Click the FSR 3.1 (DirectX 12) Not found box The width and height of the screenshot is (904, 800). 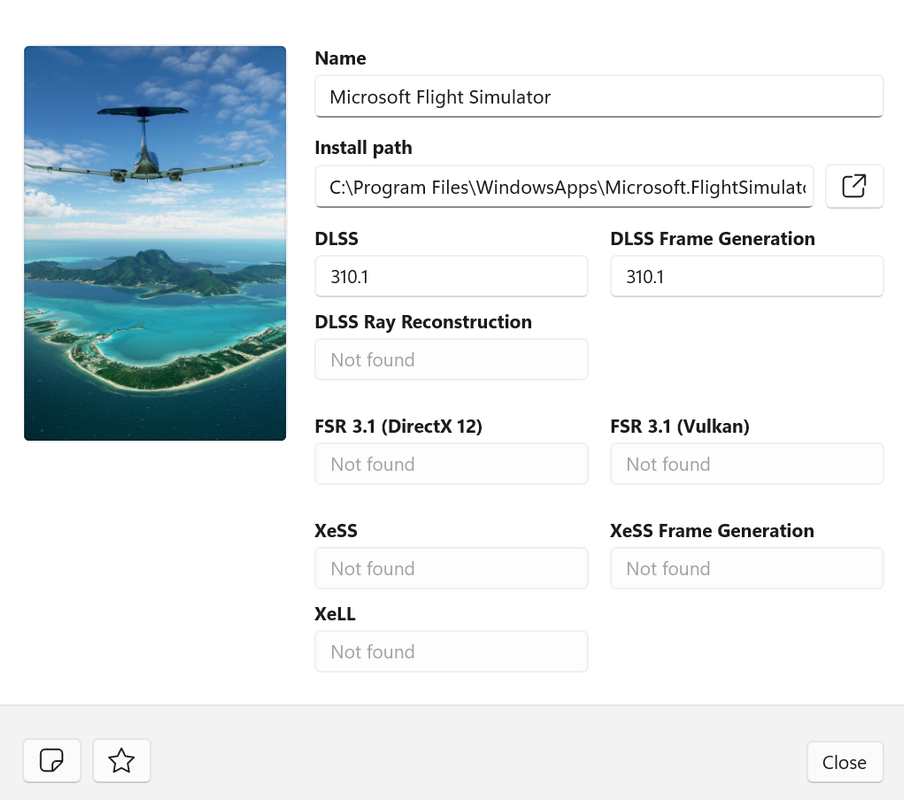tap(451, 463)
